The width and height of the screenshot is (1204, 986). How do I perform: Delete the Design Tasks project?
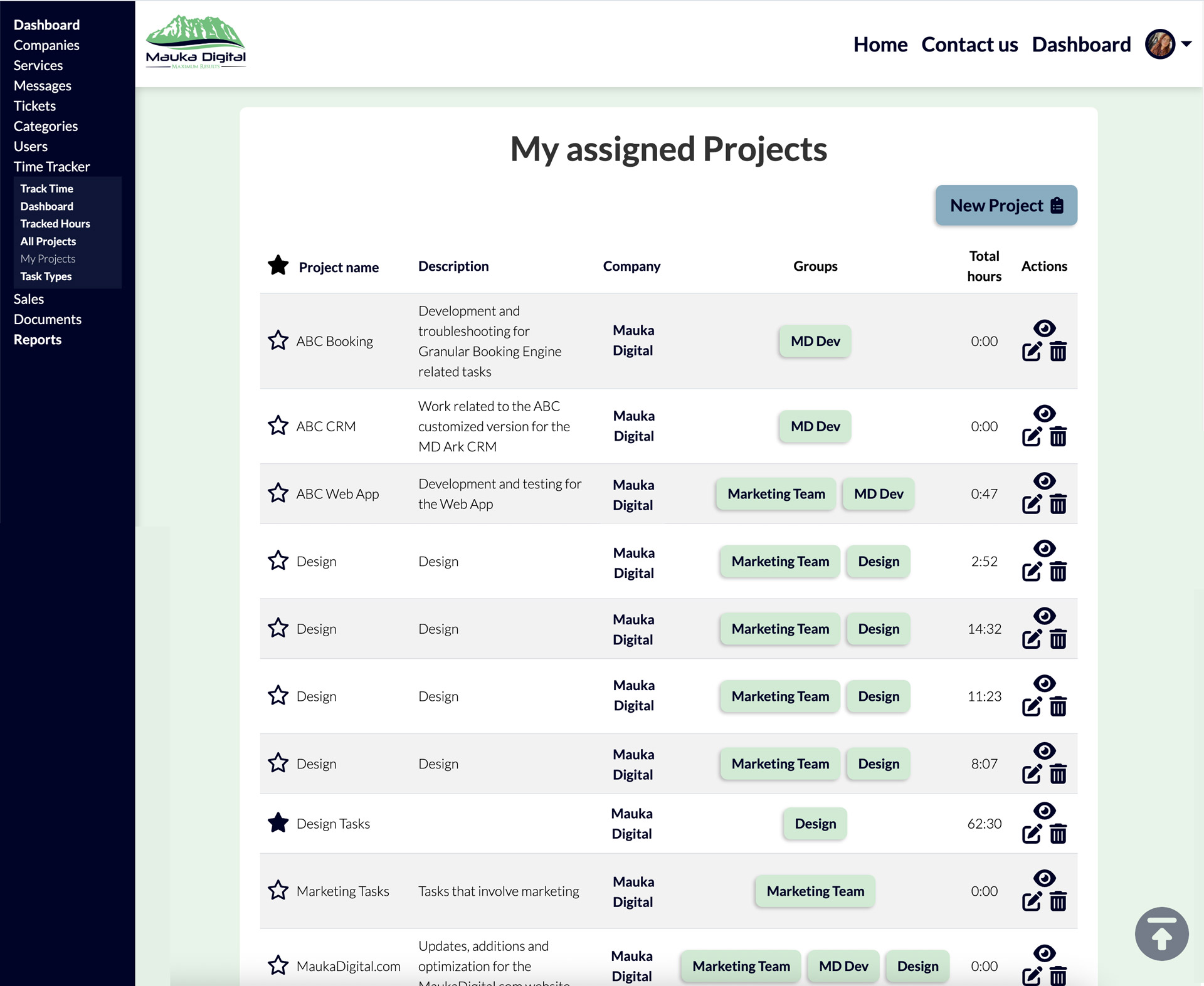[1058, 834]
